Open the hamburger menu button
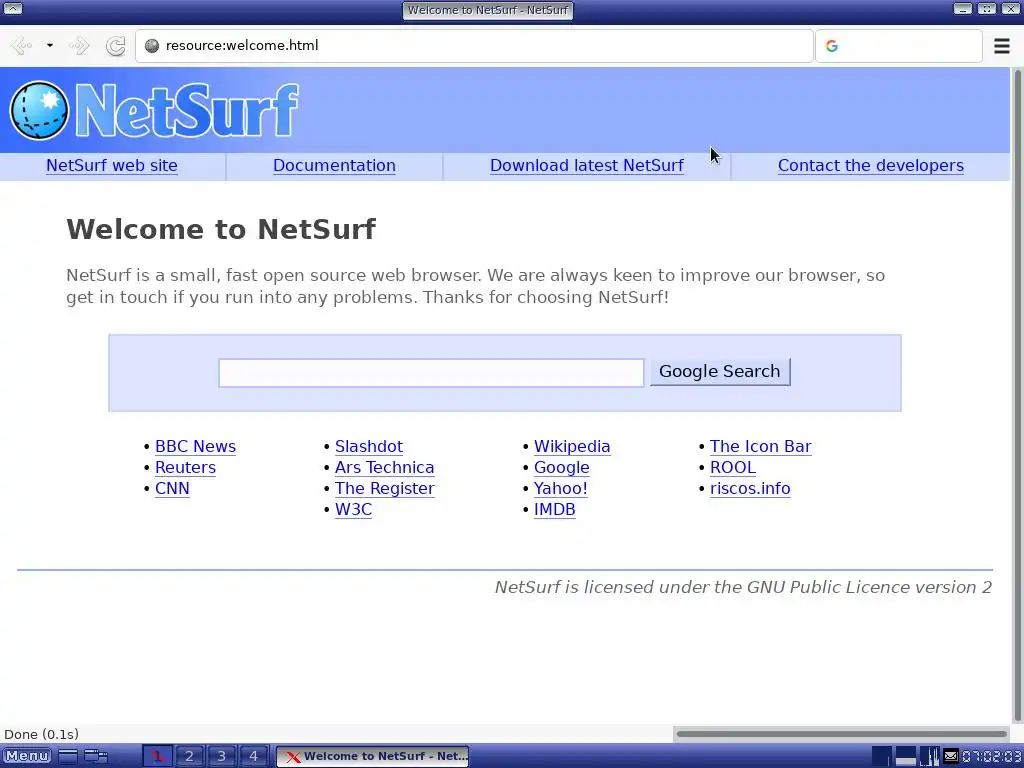This screenshot has height=768, width=1024. (1002, 46)
